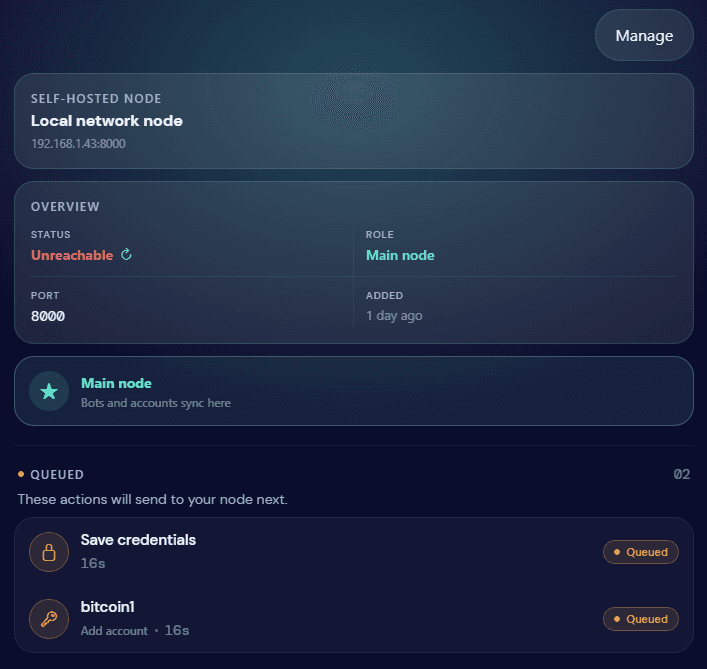Viewport: 707px width, 669px height.
Task: Click the Add account label under bitcoin1
Action: click(x=114, y=631)
